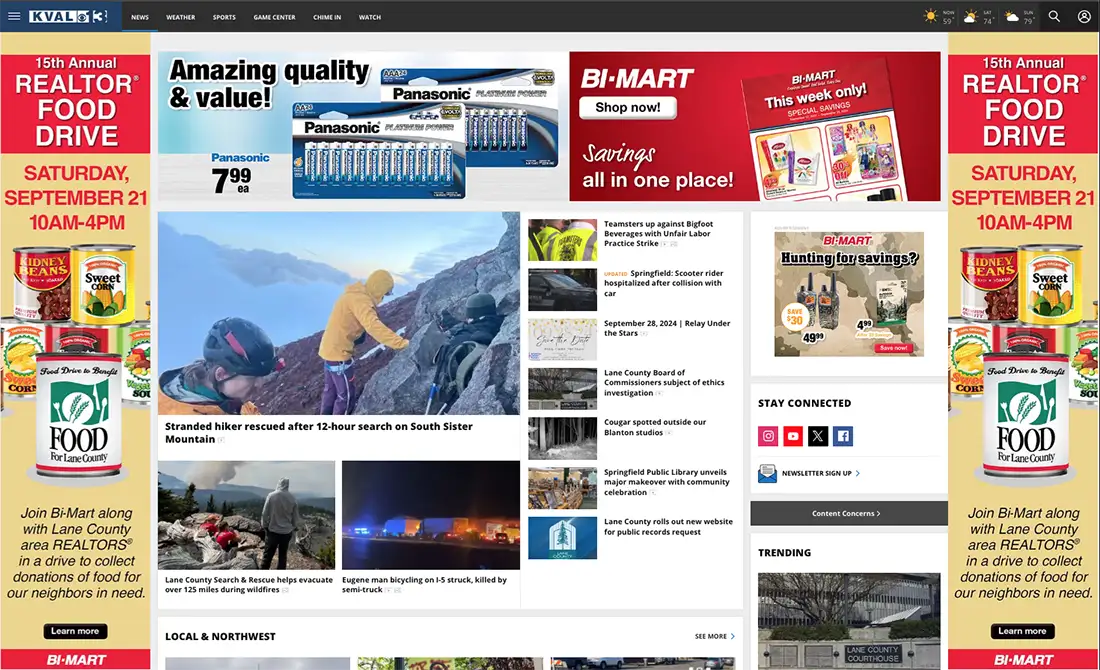This screenshot has width=1100, height=670.
Task: Click the Trending section heading
Action: click(x=784, y=553)
